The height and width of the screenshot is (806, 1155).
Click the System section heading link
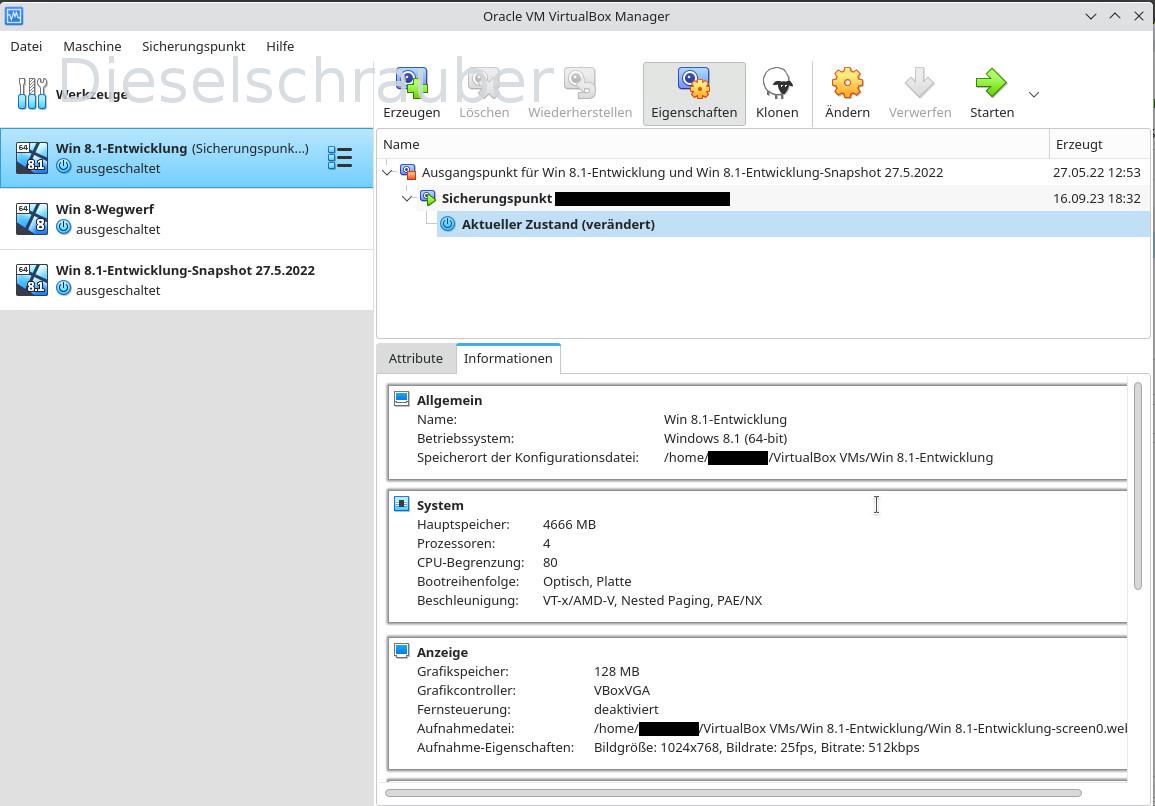[440, 505]
